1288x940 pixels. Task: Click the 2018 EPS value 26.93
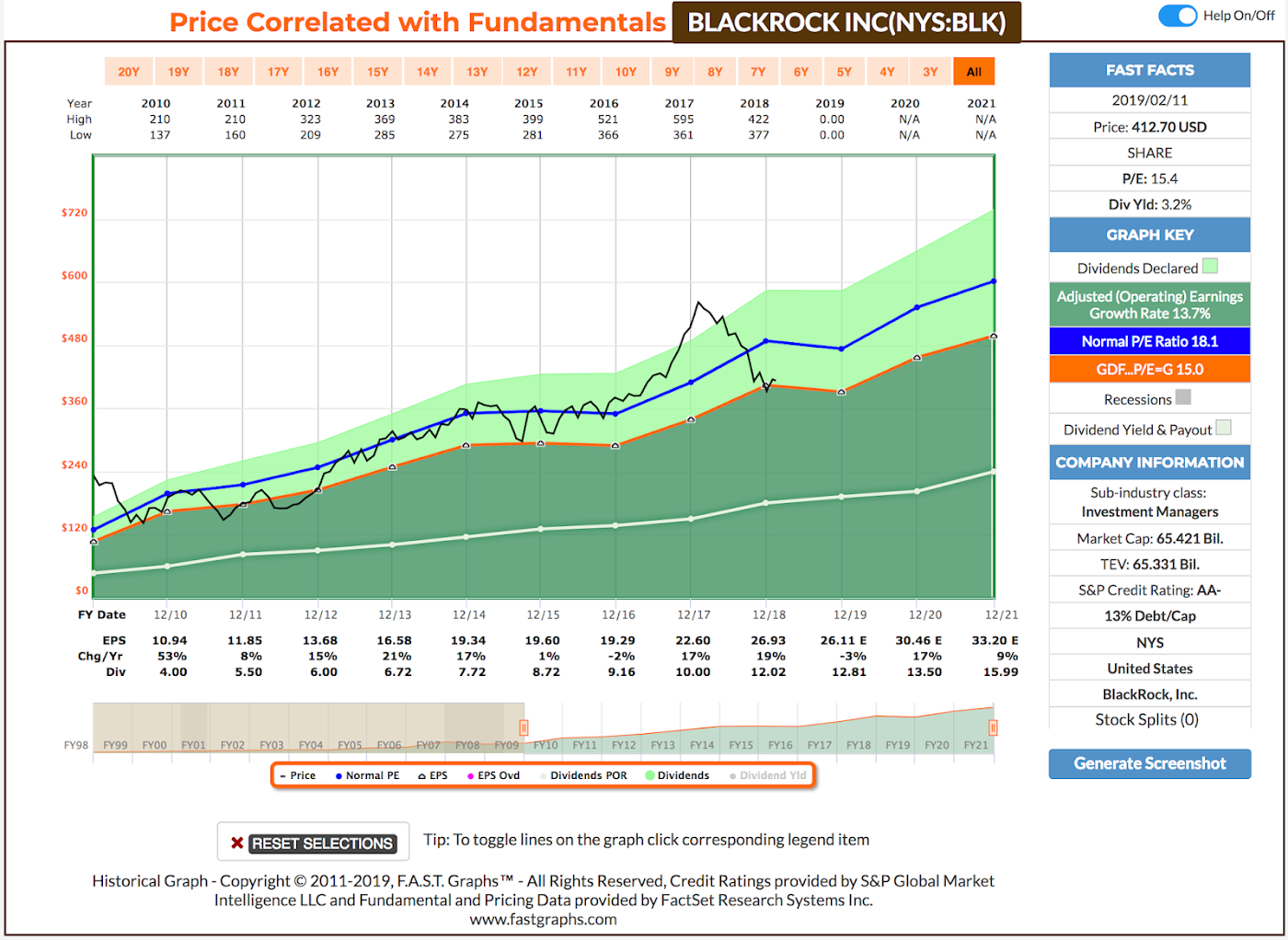[x=768, y=640]
